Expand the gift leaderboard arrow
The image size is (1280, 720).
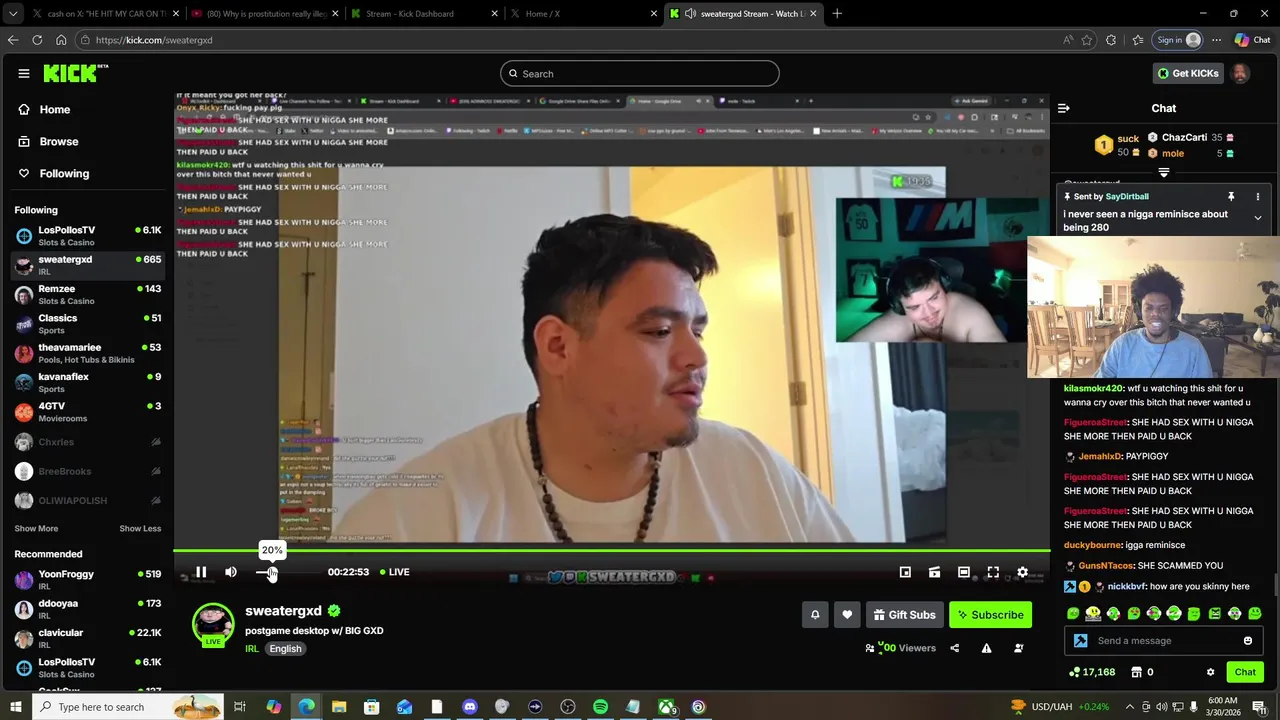[x=1164, y=173]
